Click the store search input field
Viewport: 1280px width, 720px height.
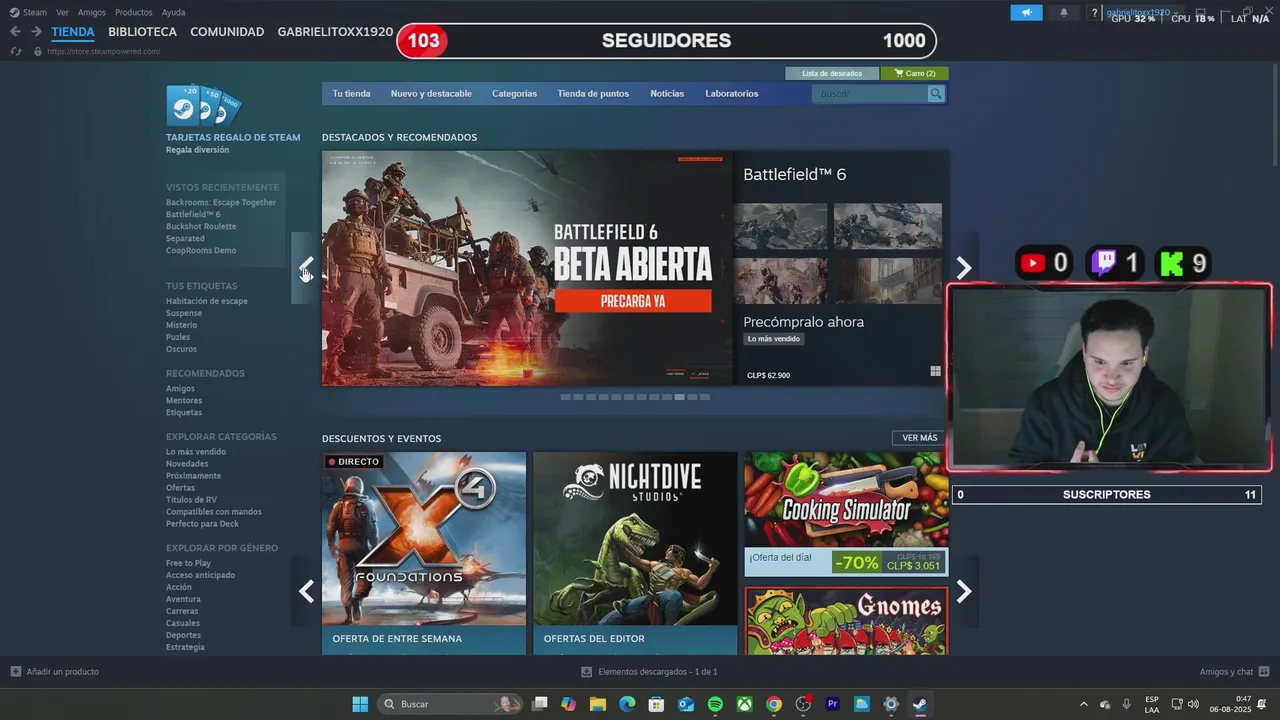(x=870, y=94)
